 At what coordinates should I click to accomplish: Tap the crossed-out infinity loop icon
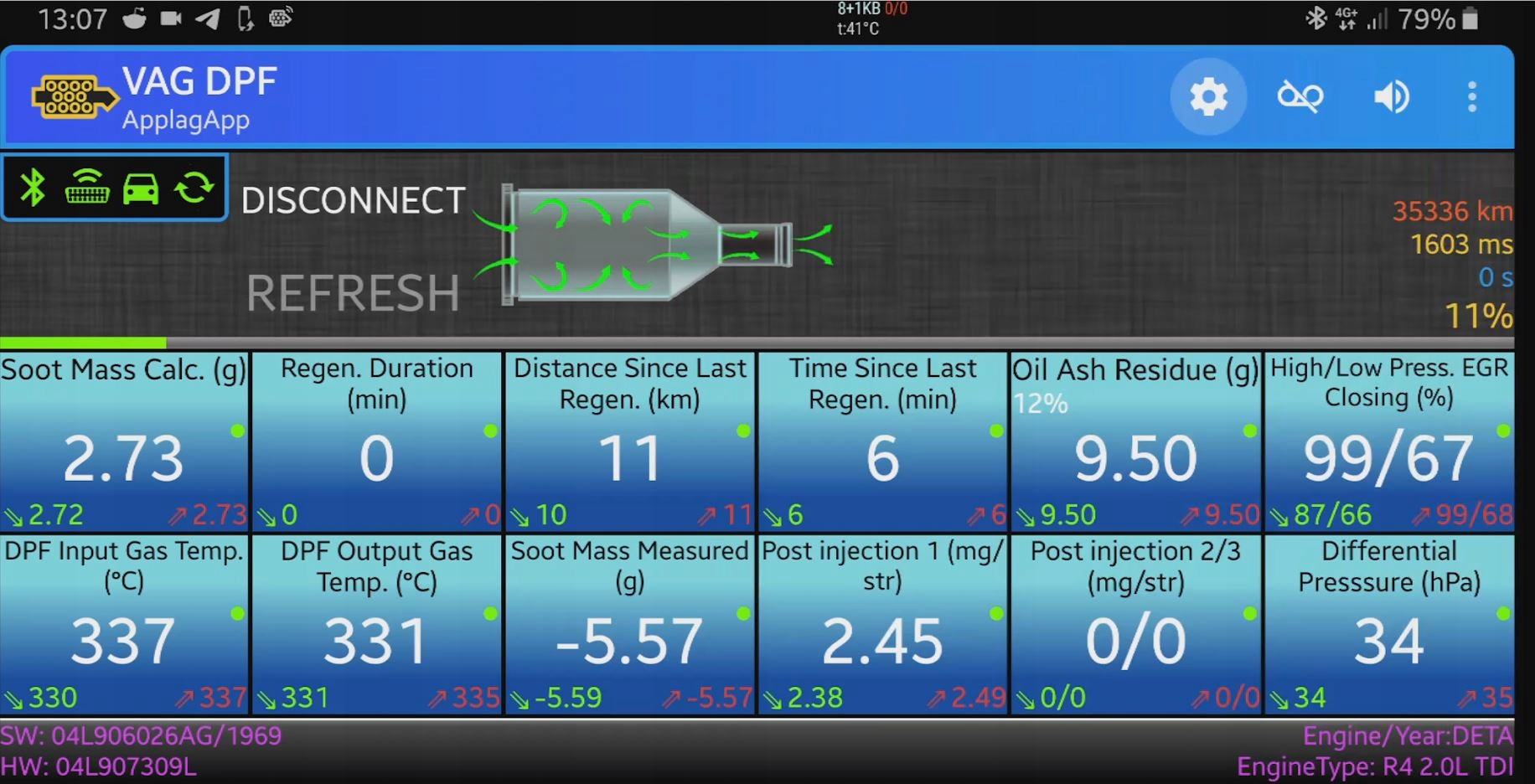click(x=1300, y=97)
